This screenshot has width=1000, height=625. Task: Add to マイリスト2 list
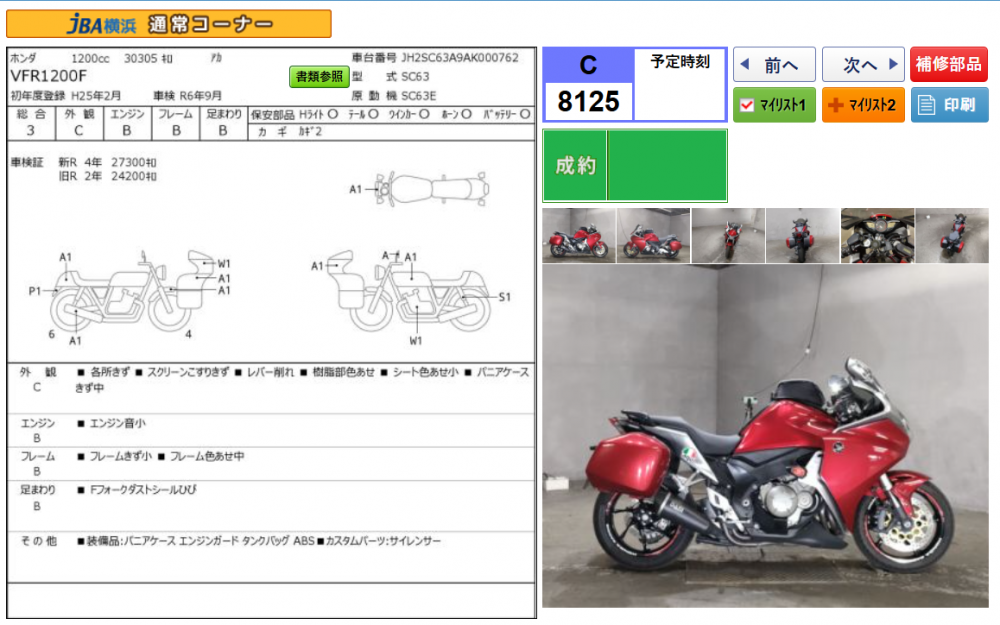coord(863,105)
